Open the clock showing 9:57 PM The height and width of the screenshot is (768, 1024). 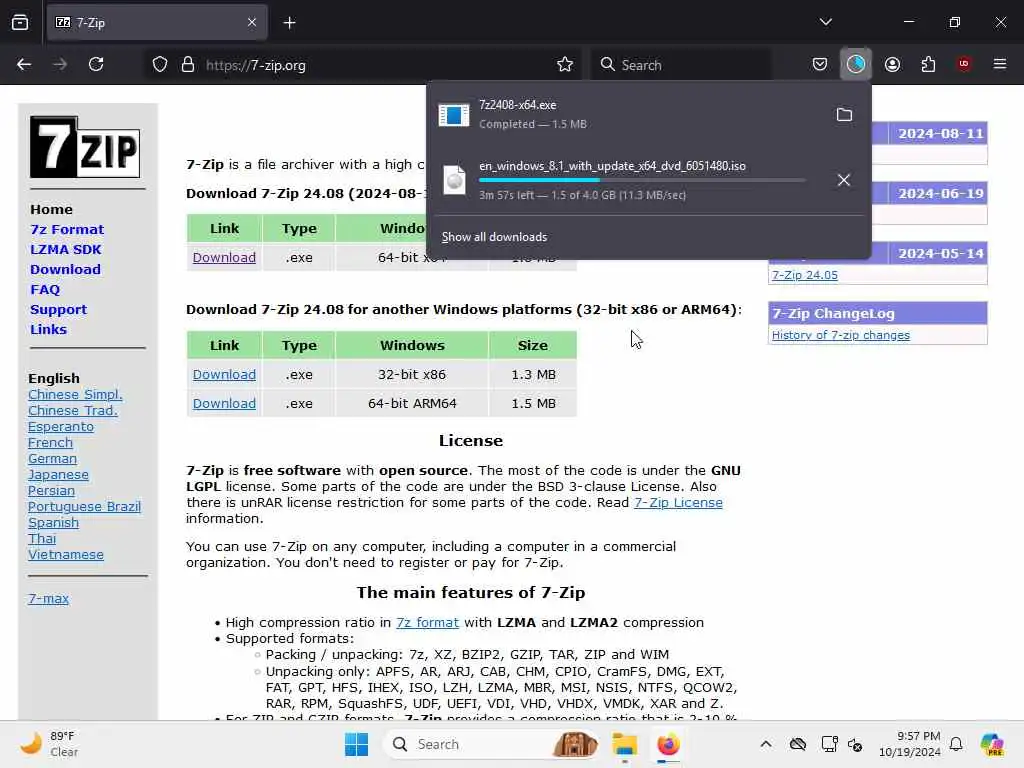click(x=910, y=744)
